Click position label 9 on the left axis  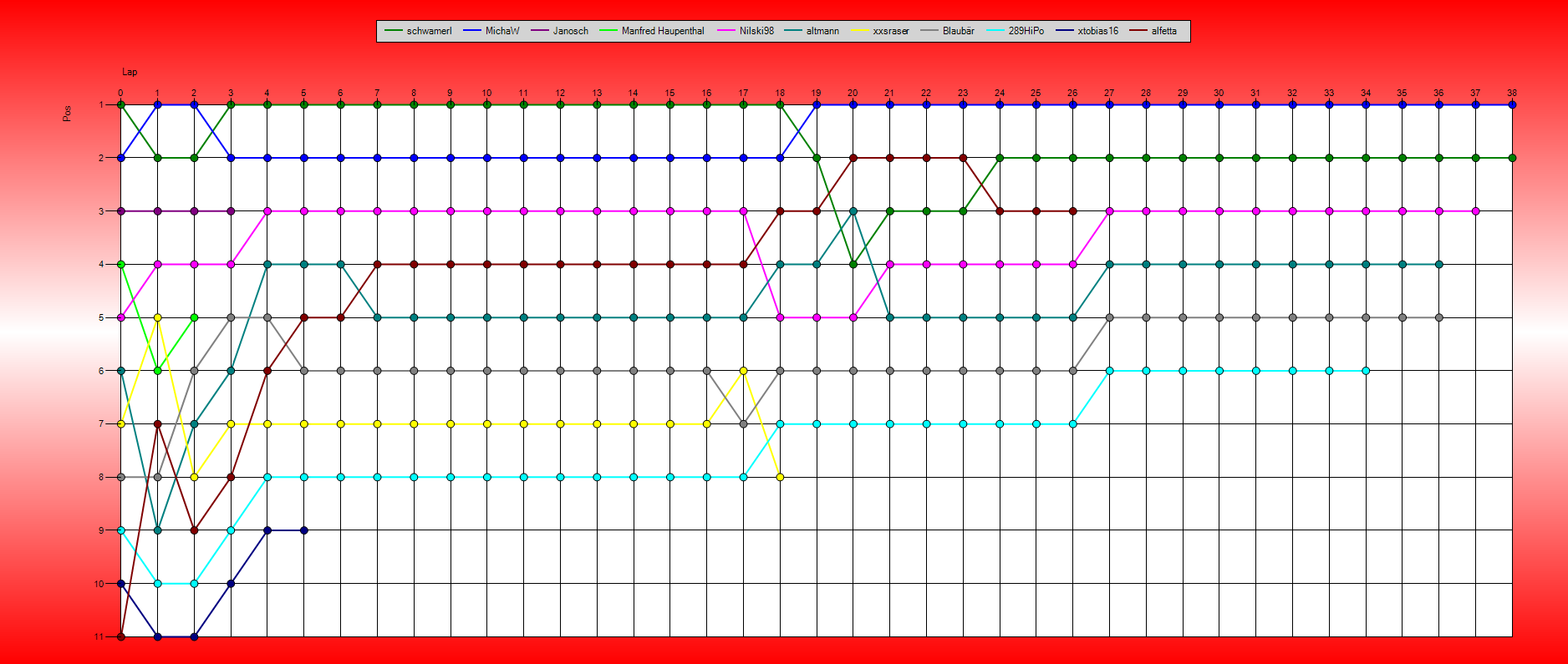point(101,530)
